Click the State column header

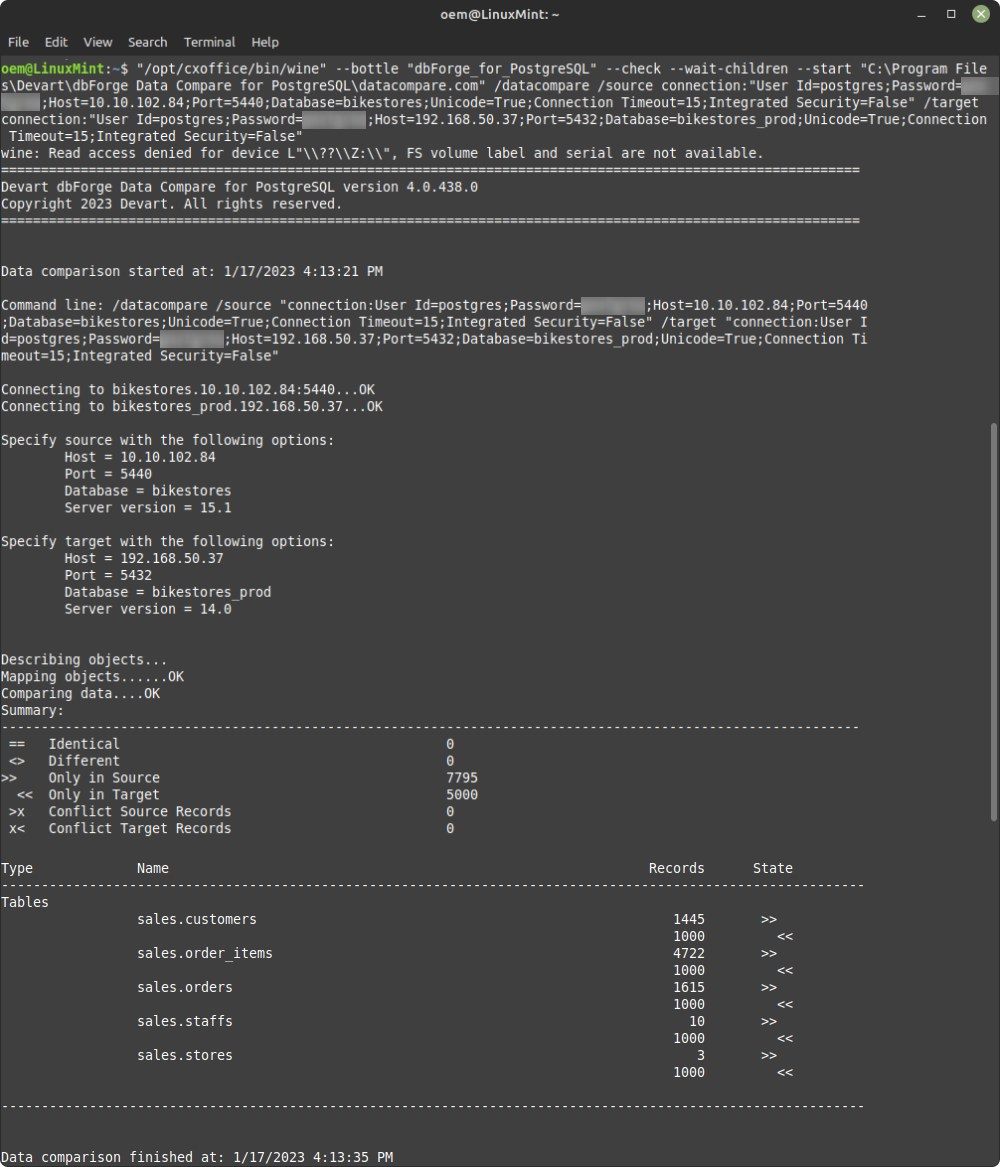[x=772, y=869]
